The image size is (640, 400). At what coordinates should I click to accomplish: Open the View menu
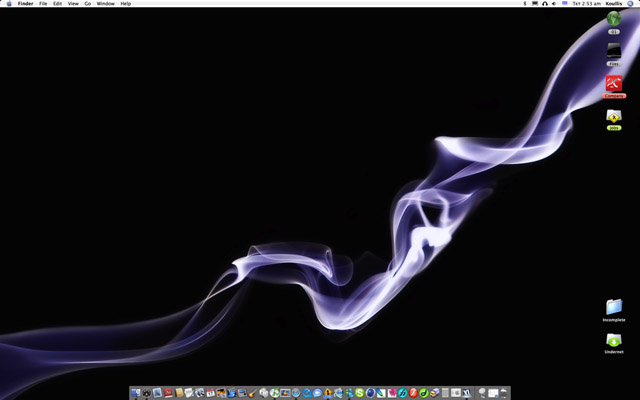[73, 3]
